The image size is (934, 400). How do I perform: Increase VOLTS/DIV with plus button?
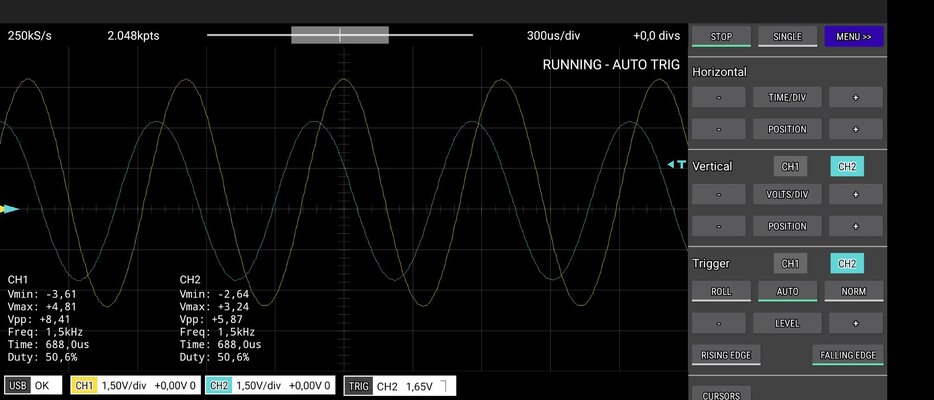click(x=855, y=194)
